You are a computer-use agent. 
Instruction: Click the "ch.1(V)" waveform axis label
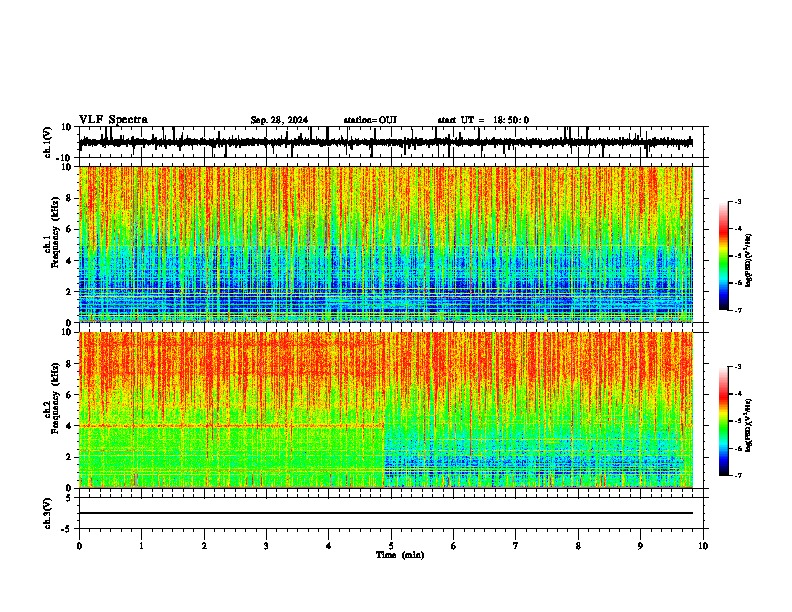[x=48, y=142]
